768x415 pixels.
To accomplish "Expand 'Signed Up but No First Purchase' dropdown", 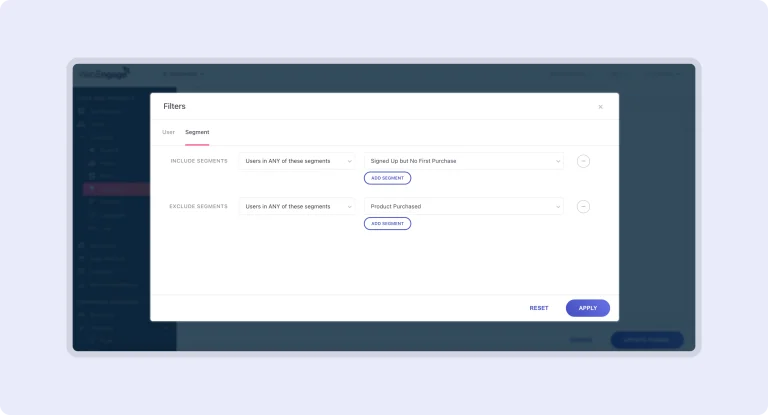I will [x=463, y=161].
